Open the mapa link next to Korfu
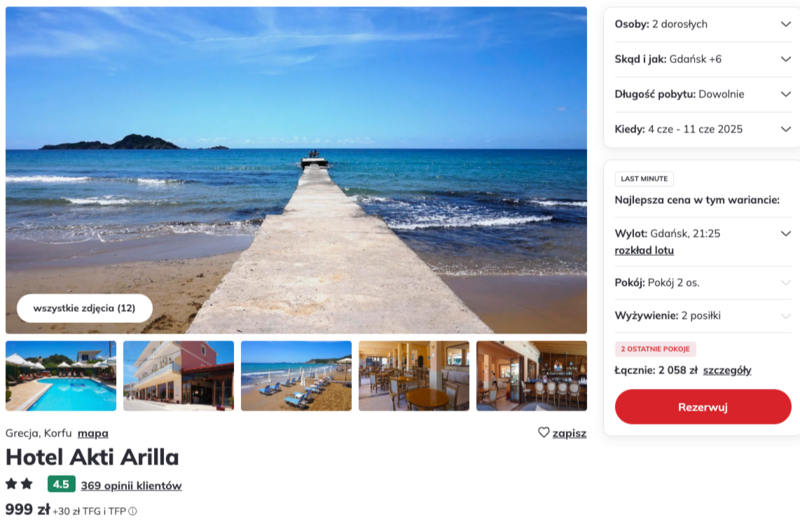The image size is (800, 522). (x=93, y=433)
